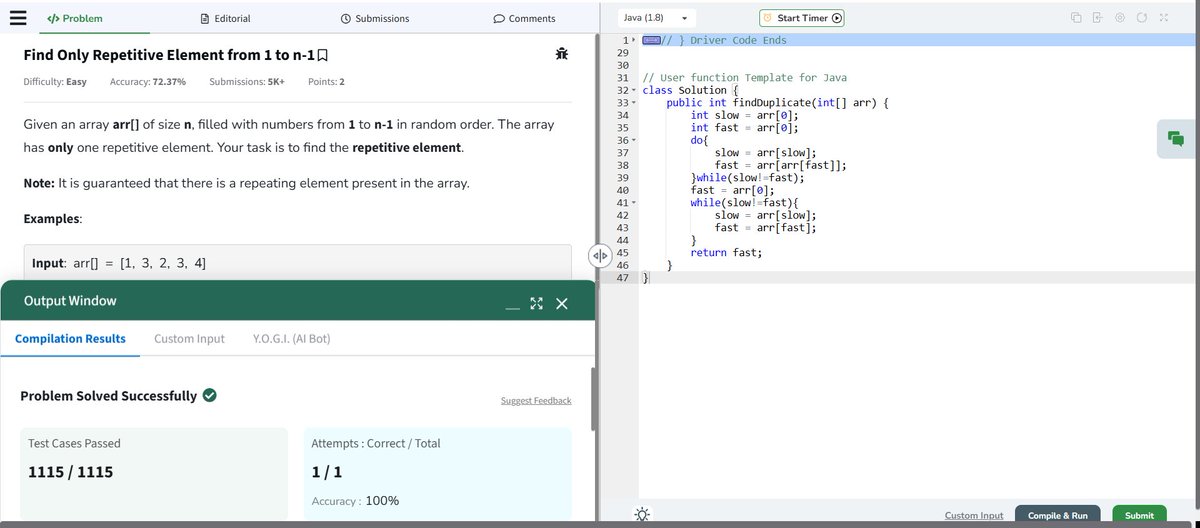Open the Y.O.G.I. (AI Bot) tab
This screenshot has height=528, width=1200.
click(292, 338)
